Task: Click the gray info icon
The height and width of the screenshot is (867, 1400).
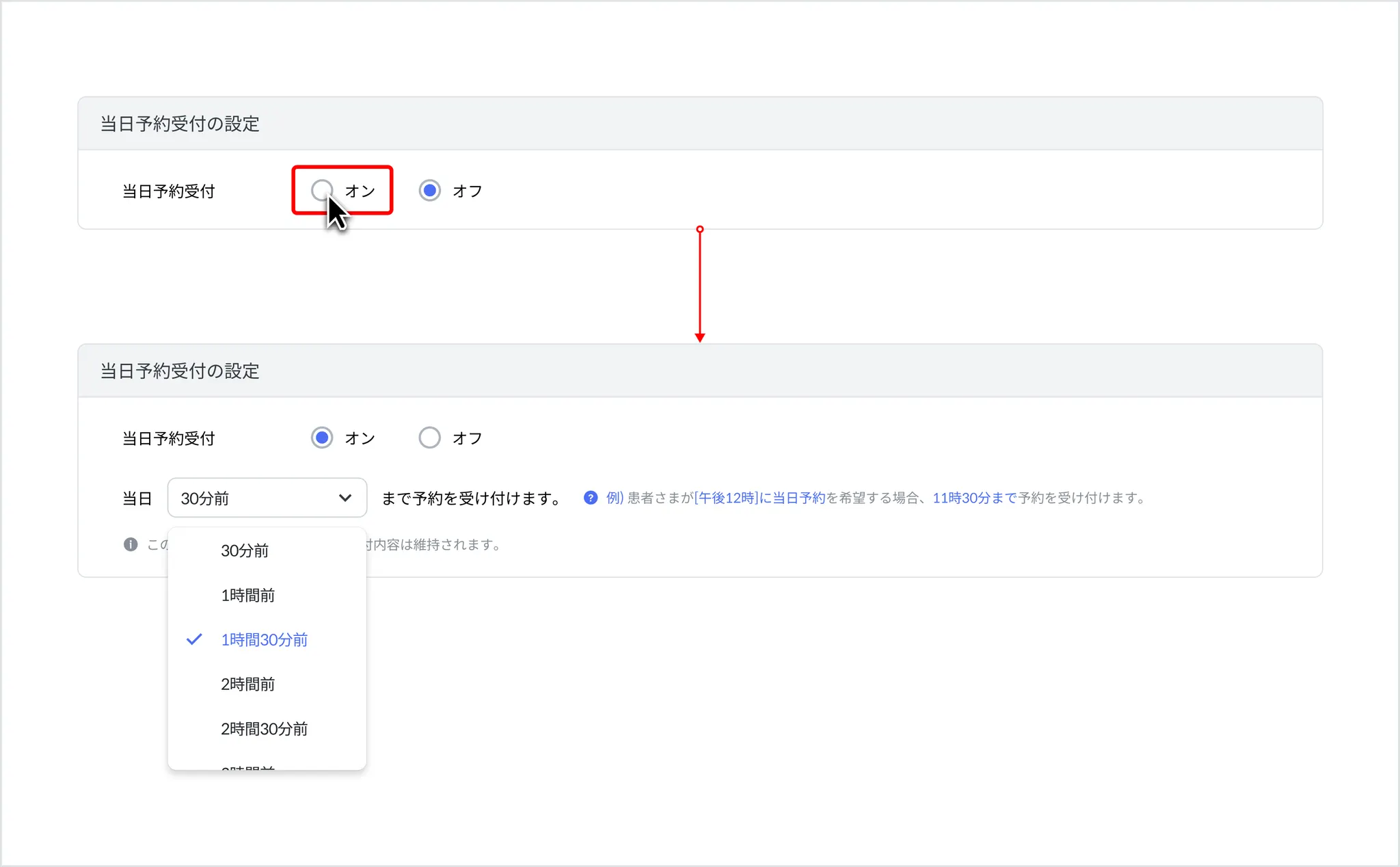Action: (131, 544)
